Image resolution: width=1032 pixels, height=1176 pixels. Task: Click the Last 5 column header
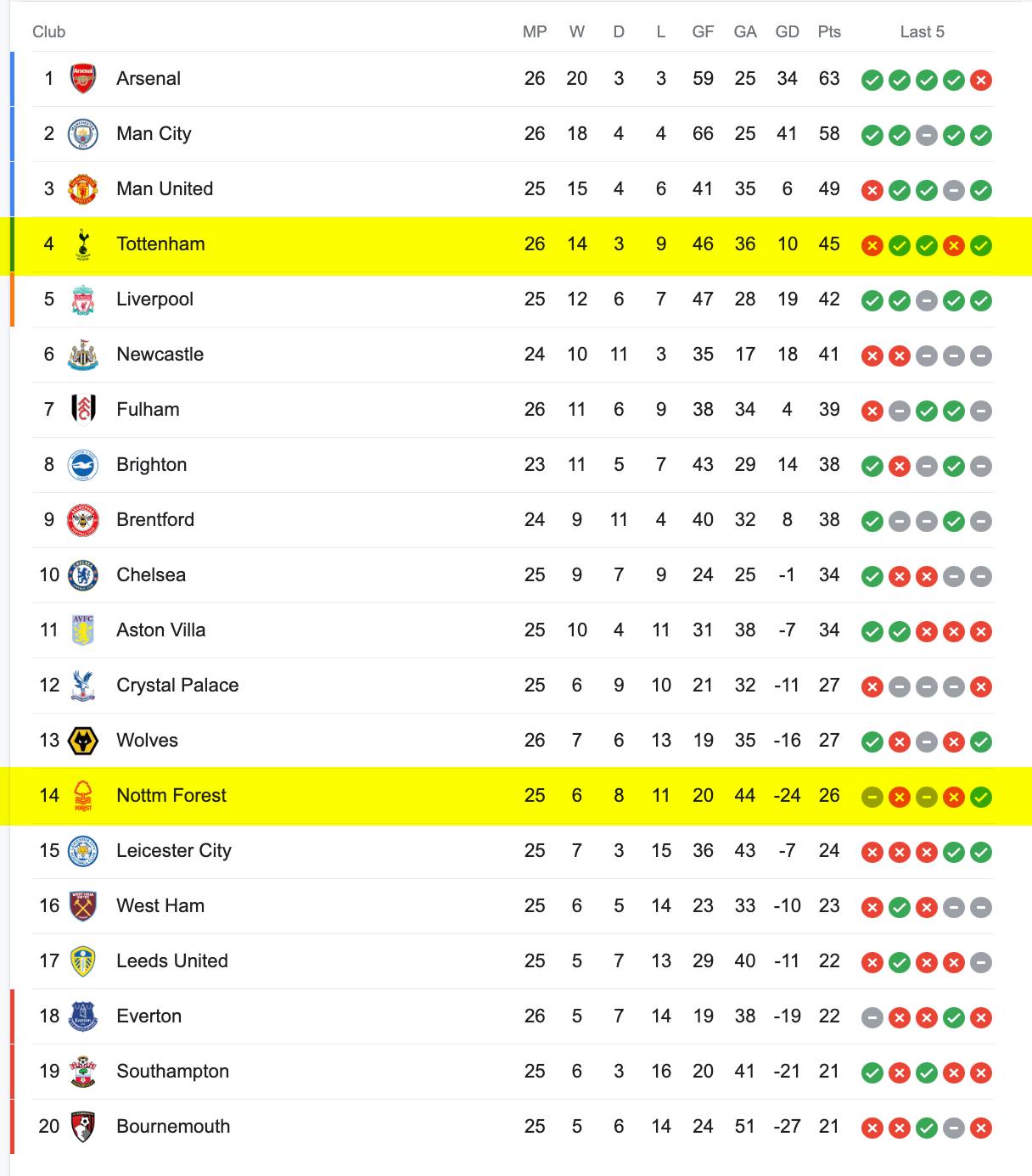(923, 32)
